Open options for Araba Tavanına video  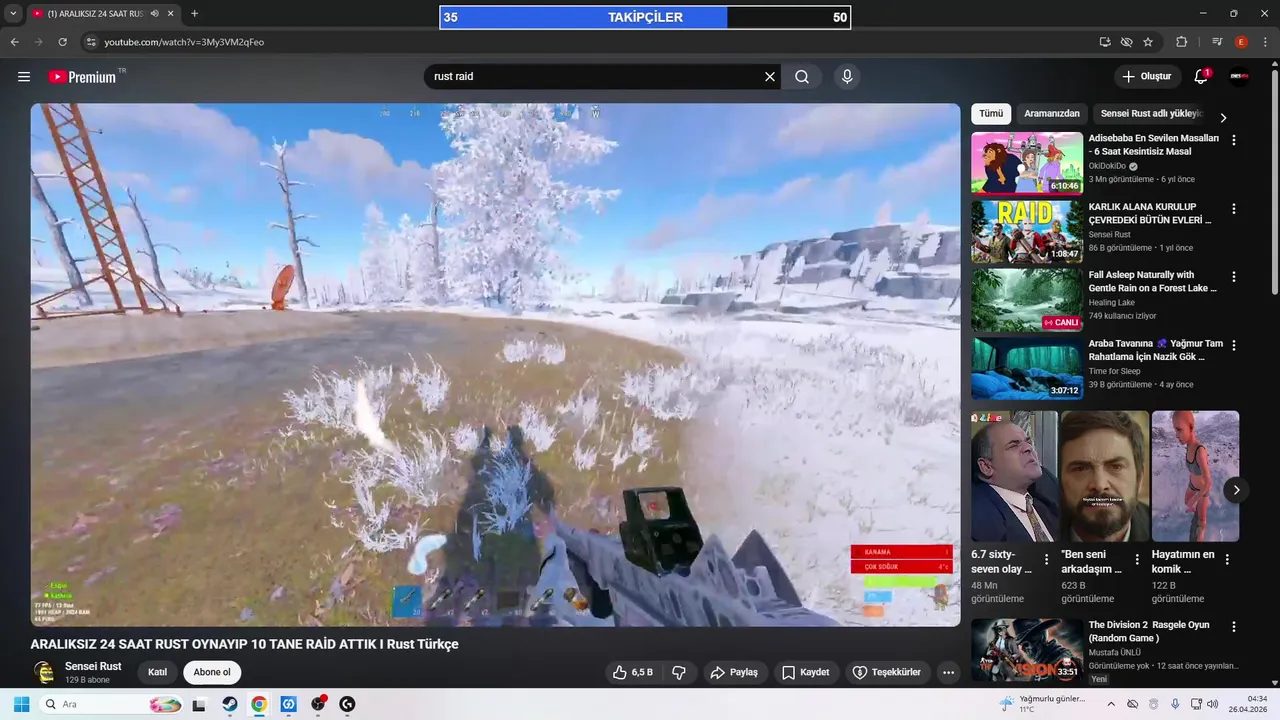(x=1234, y=345)
